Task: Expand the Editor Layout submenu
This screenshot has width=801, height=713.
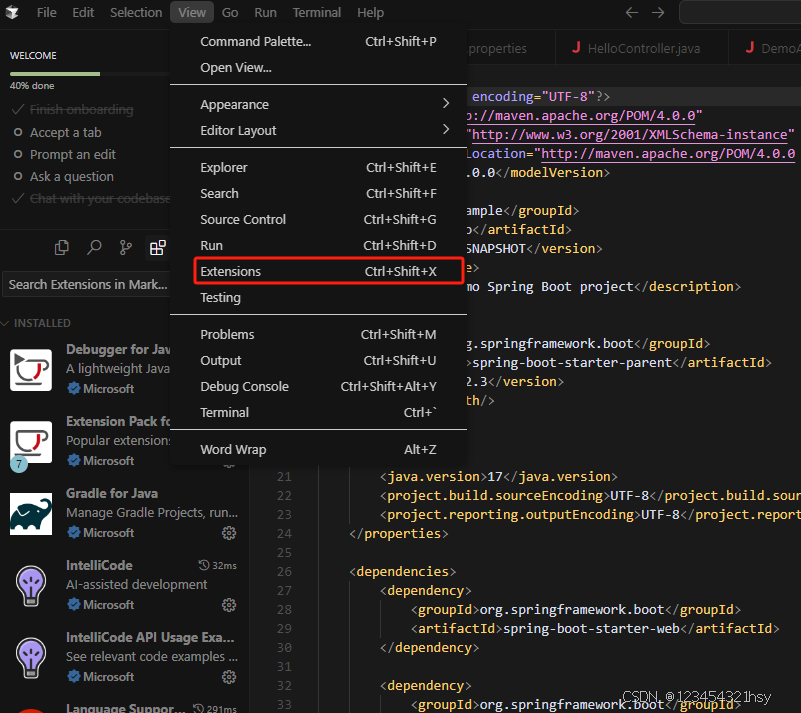Action: (x=318, y=130)
